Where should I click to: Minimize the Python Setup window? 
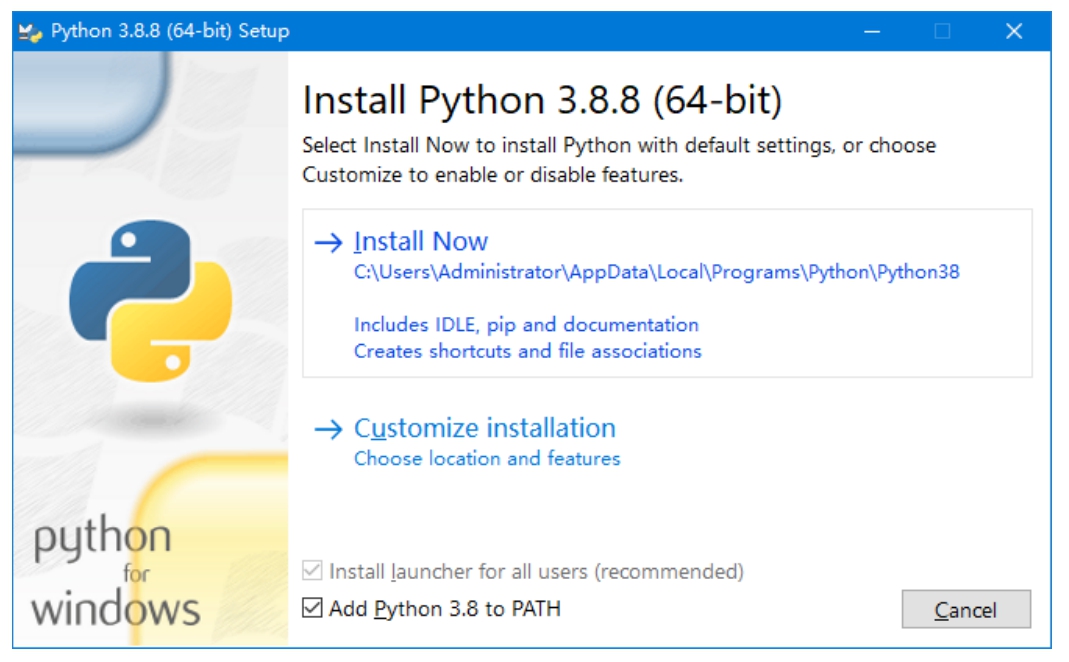point(872,32)
